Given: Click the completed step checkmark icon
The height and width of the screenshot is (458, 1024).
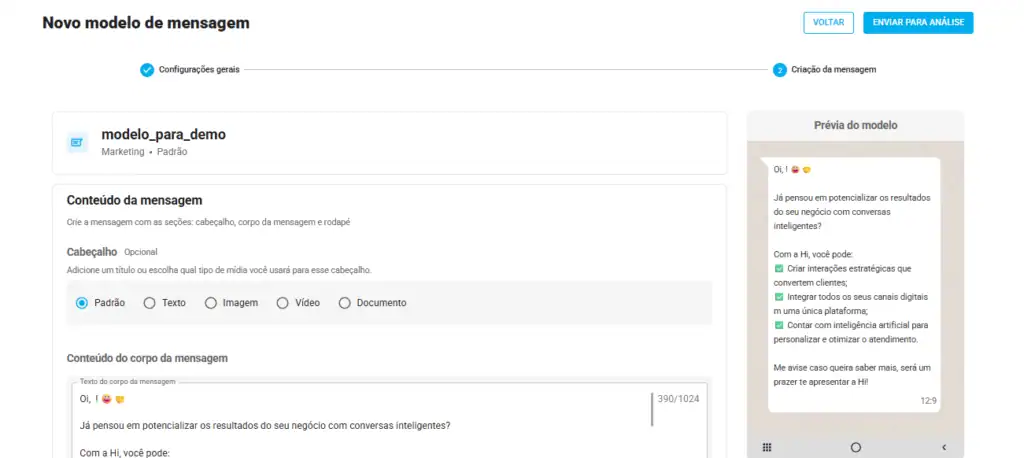Looking at the screenshot, I should pyautogui.click(x=147, y=70).
